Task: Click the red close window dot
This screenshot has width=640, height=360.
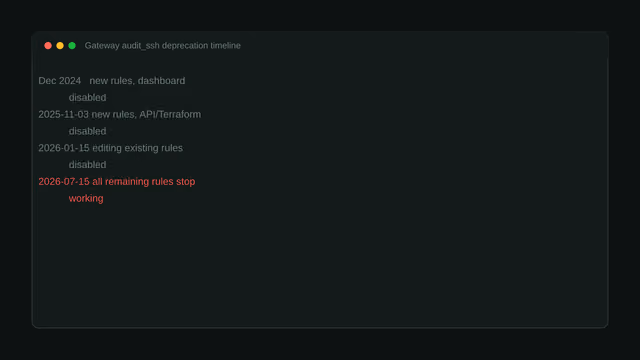Action: point(48,46)
